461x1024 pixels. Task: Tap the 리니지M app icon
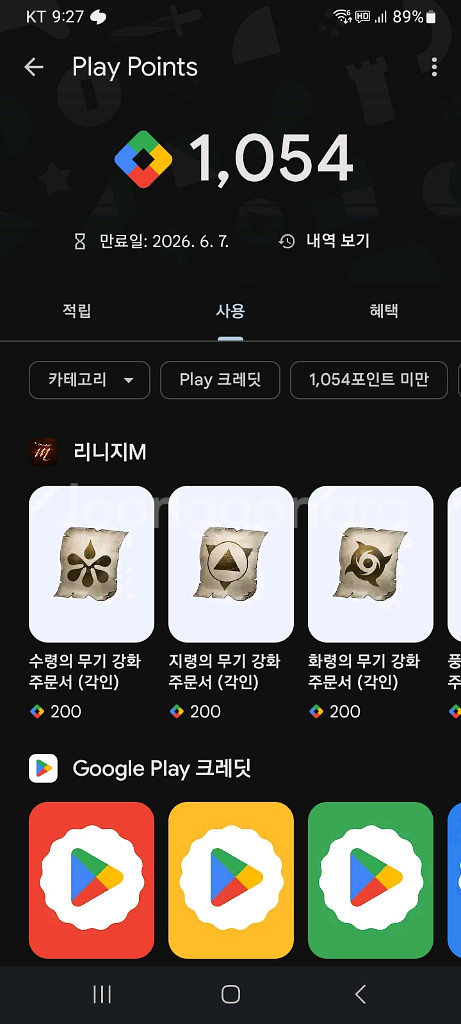(x=43, y=452)
